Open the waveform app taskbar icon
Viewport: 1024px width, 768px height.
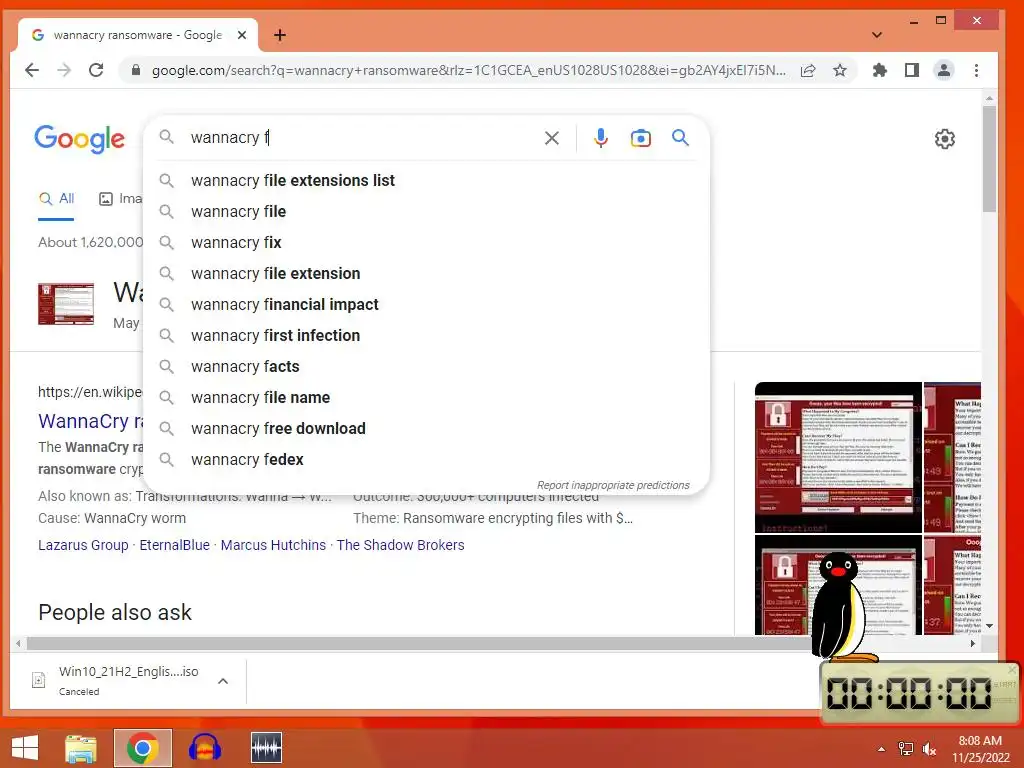(x=266, y=748)
